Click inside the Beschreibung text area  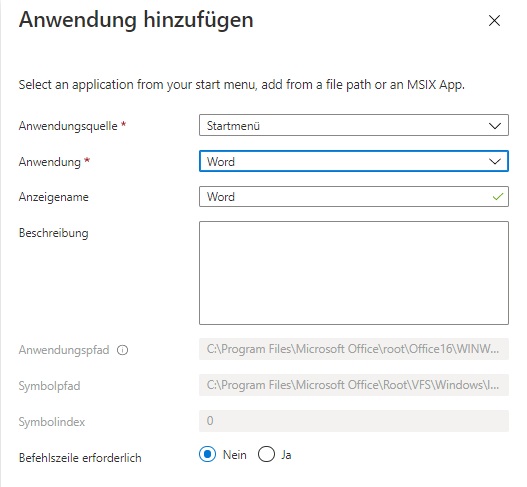(354, 273)
